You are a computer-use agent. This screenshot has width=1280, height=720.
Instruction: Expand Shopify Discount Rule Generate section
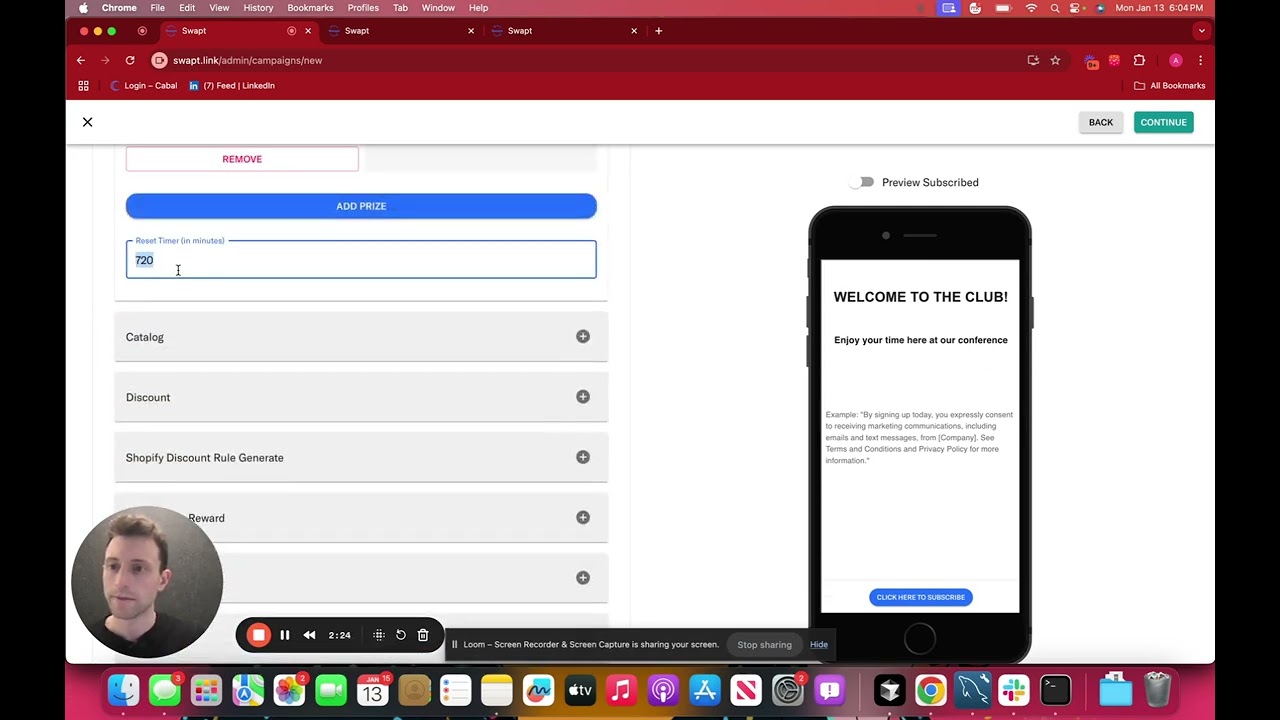coord(361,457)
